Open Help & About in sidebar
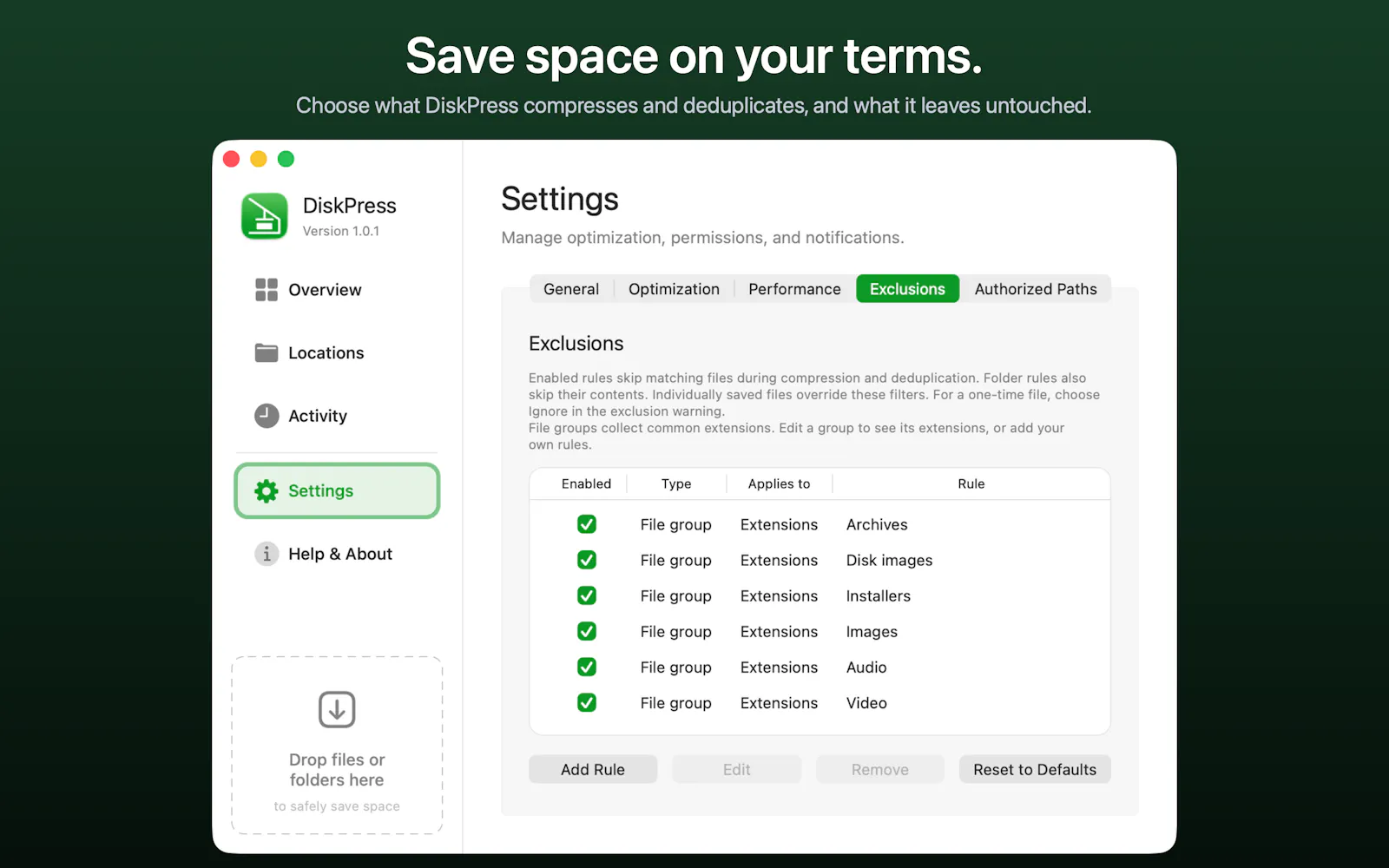 (x=337, y=554)
